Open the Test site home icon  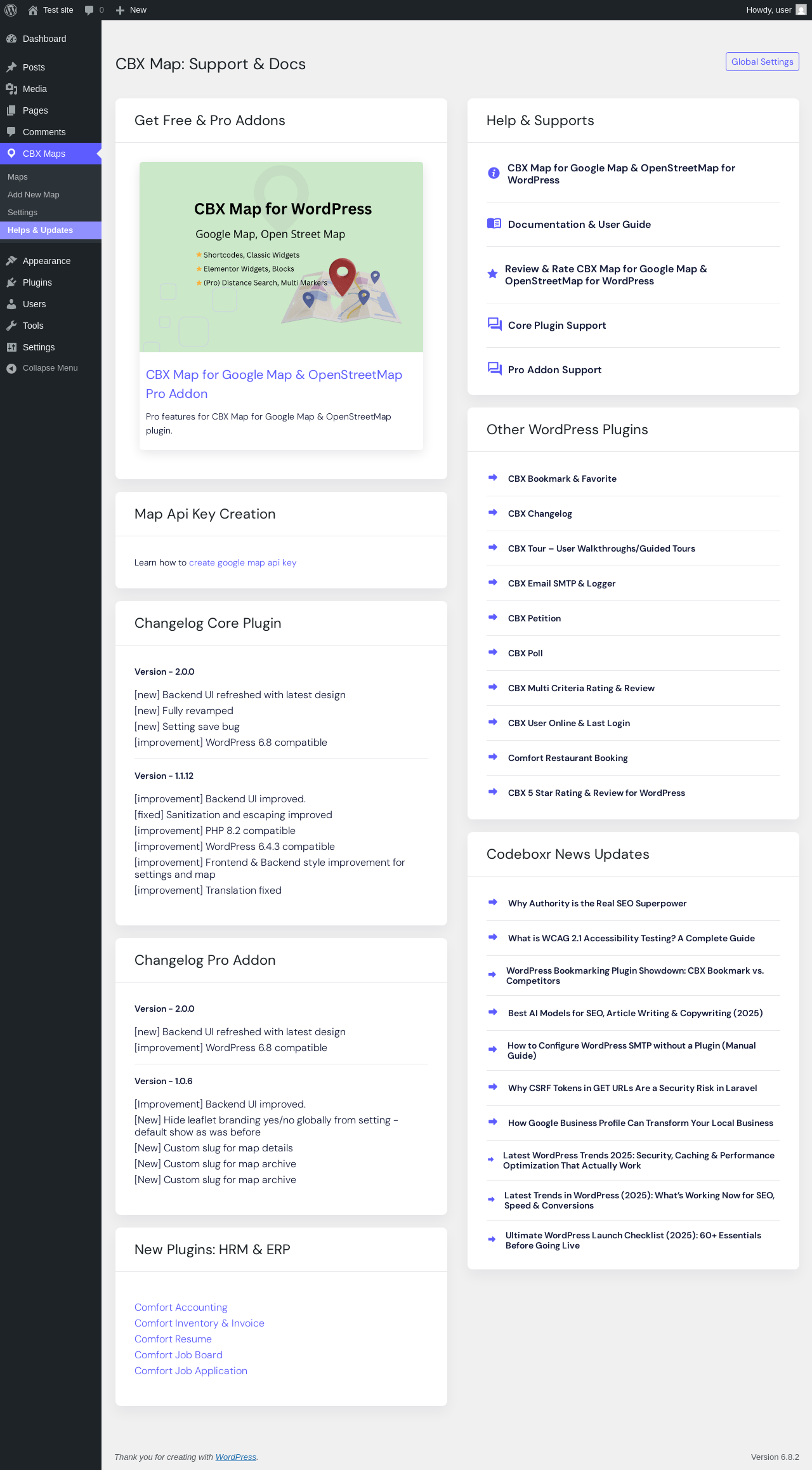pos(33,10)
